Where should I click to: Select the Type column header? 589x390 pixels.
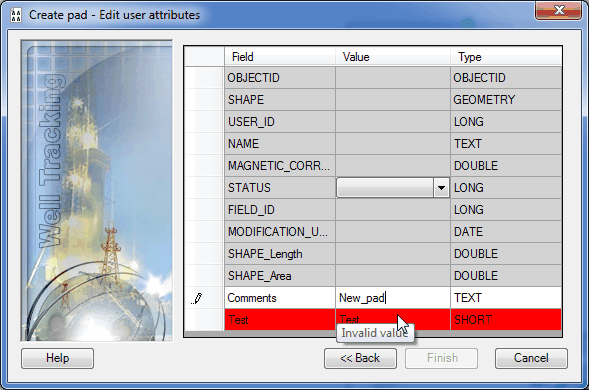pyautogui.click(x=506, y=57)
